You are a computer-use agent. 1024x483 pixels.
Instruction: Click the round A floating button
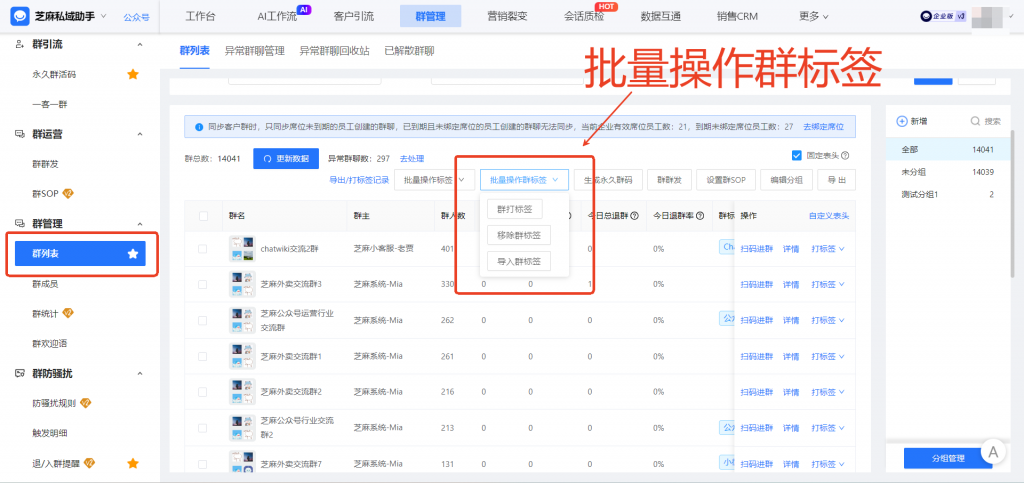[x=993, y=451]
